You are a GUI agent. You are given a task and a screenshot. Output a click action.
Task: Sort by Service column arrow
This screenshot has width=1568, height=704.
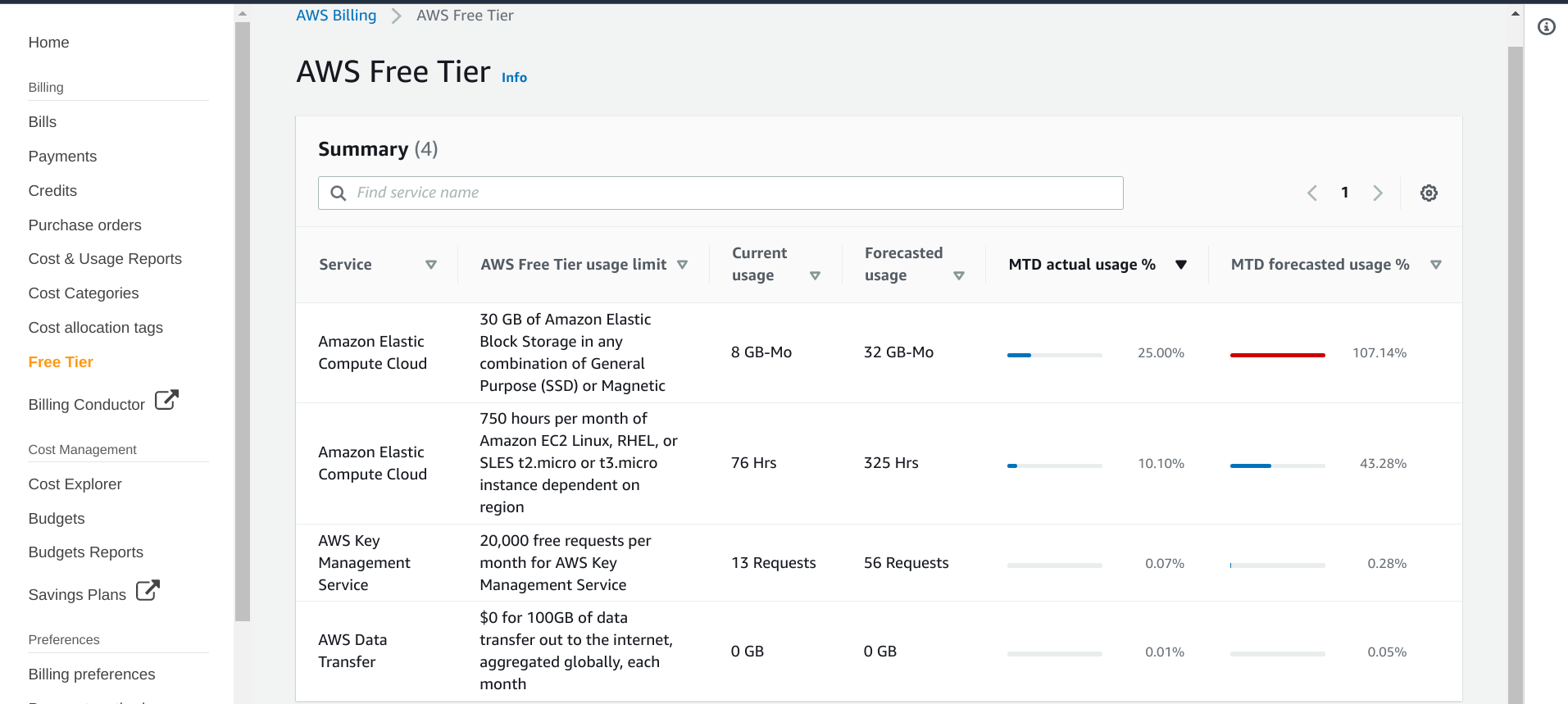point(431,265)
